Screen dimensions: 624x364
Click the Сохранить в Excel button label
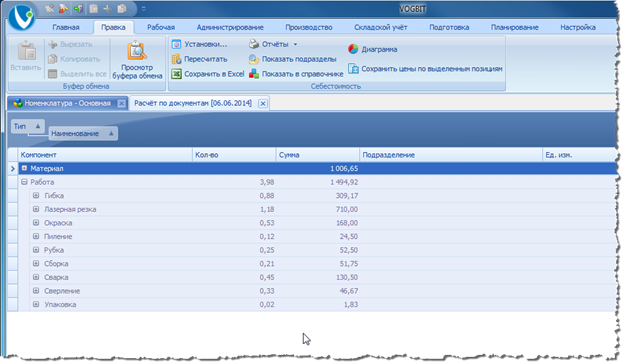click(214, 74)
